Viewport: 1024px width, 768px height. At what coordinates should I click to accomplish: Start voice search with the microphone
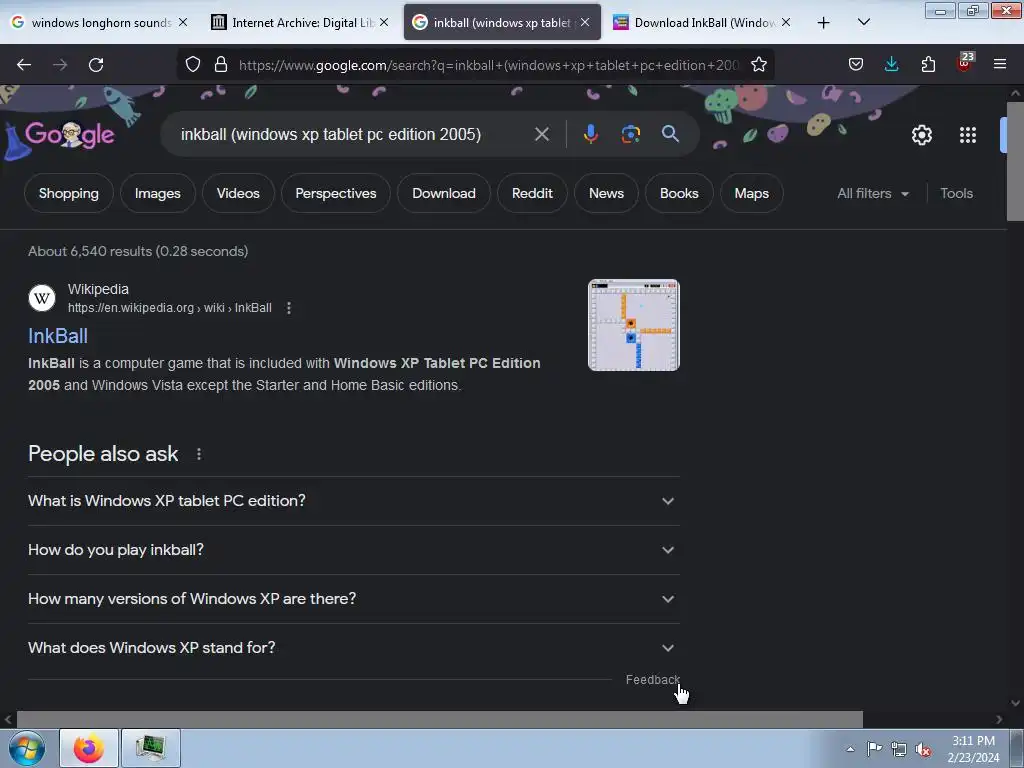pos(590,135)
